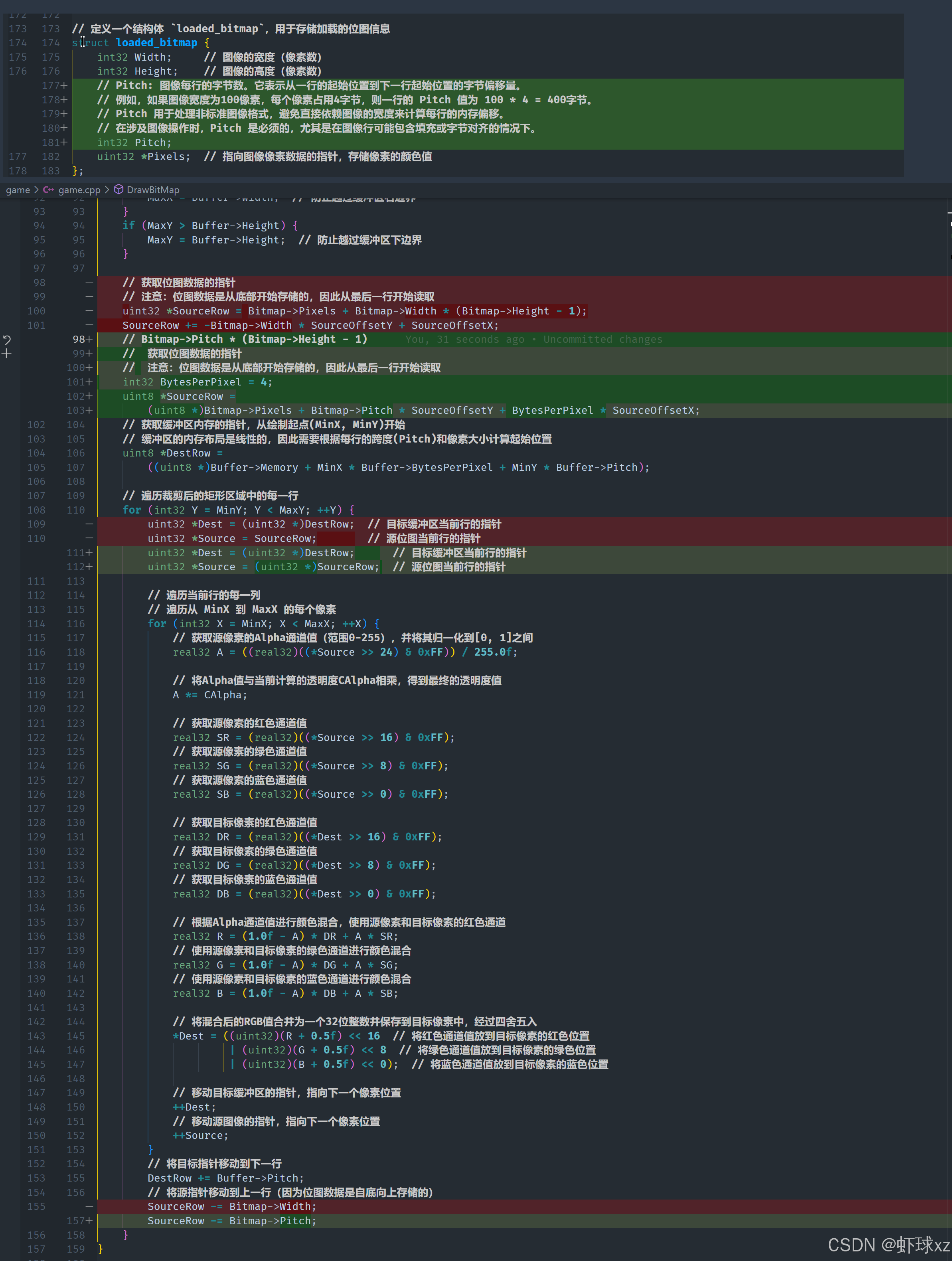The height and width of the screenshot is (1261, 952).
Task: Open the 'game' folder breadcrumb
Action: (x=18, y=190)
